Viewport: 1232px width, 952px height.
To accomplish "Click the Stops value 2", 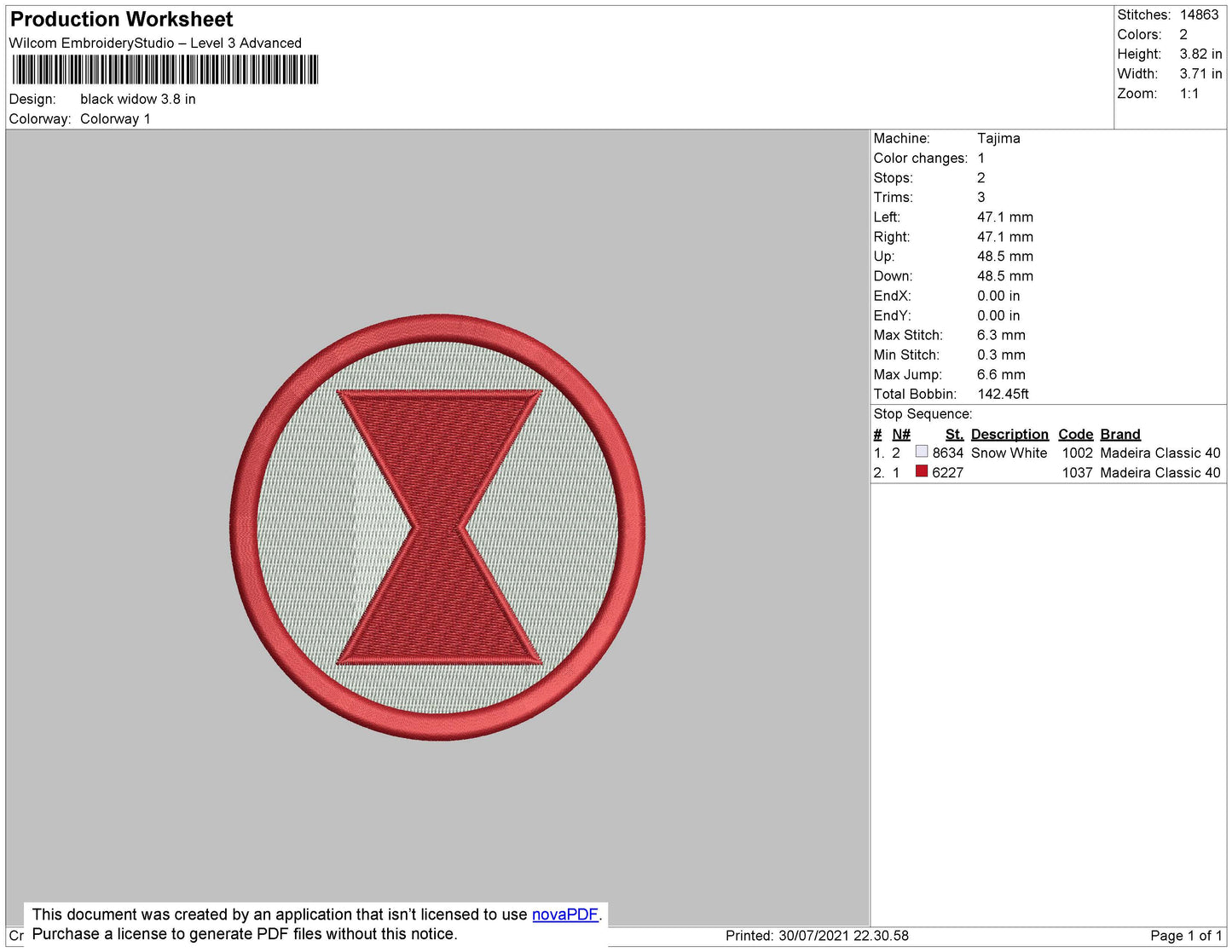I will [981, 178].
